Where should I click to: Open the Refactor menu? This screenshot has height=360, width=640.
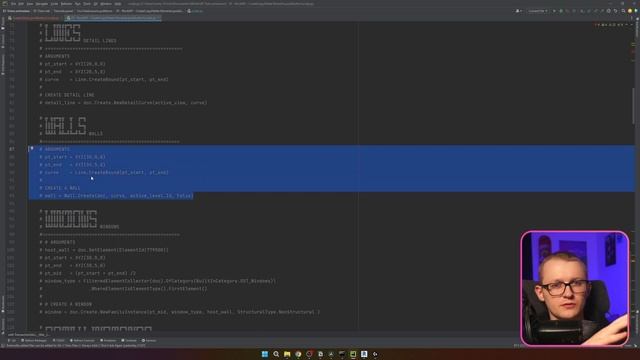(x=66, y=4)
